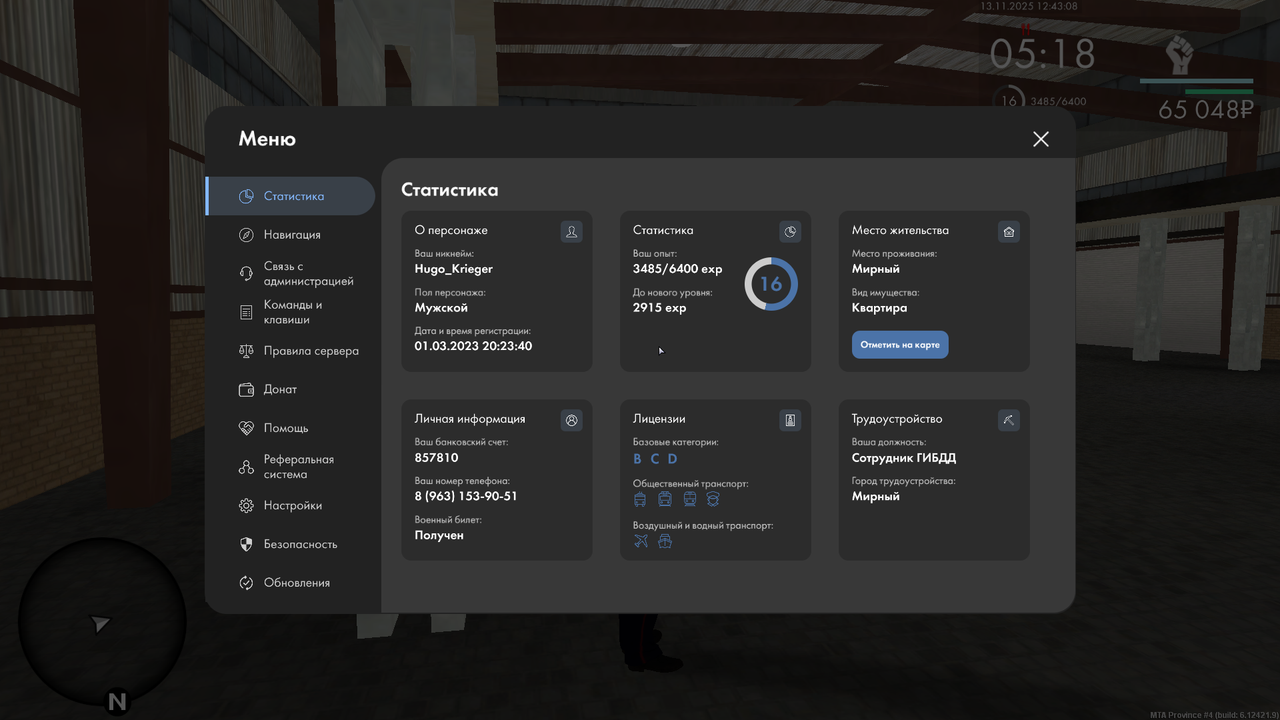This screenshot has width=1280, height=720.
Task: Open the Навигация menu section
Action: coord(290,235)
